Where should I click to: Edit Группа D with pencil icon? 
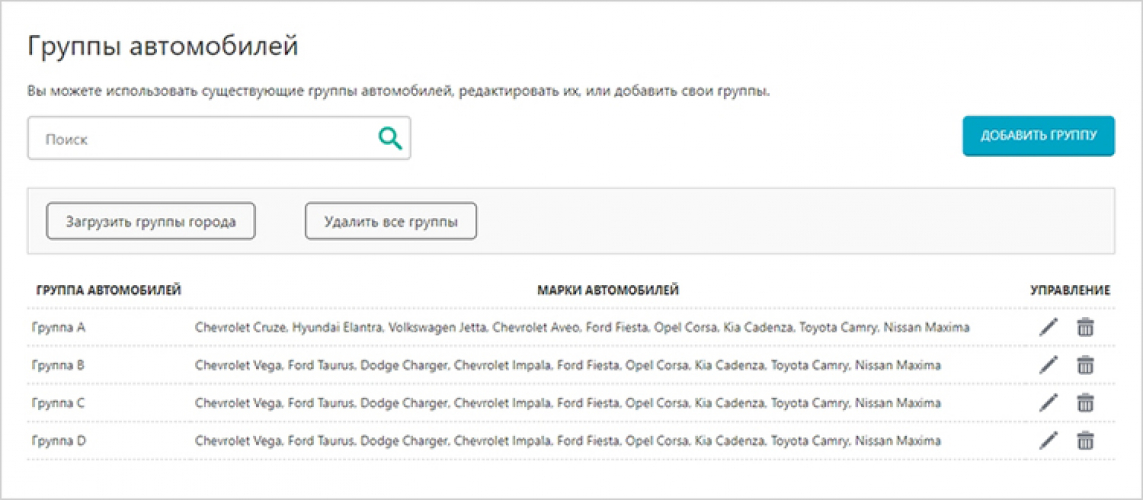[x=1048, y=440]
